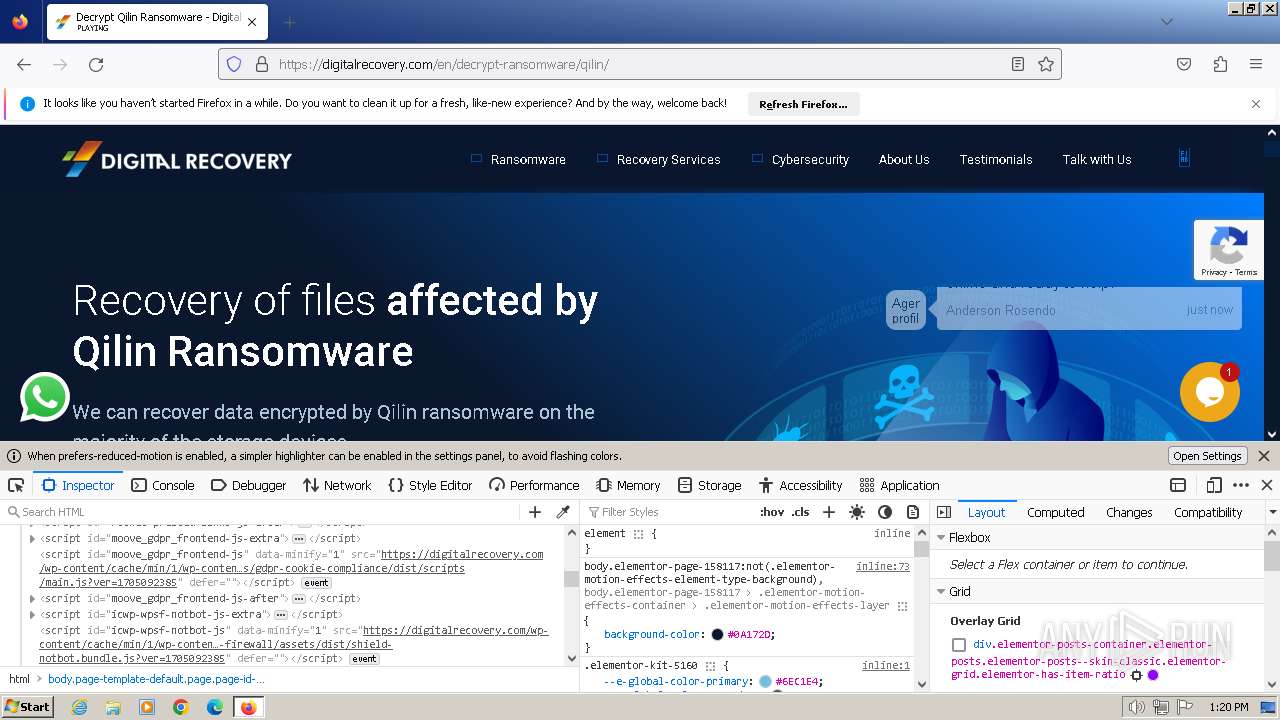Open the Style Editor tab
1280x720 pixels.
point(430,485)
